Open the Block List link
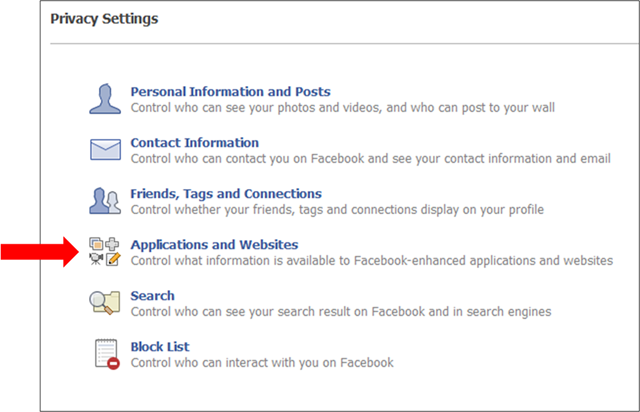 coord(160,347)
